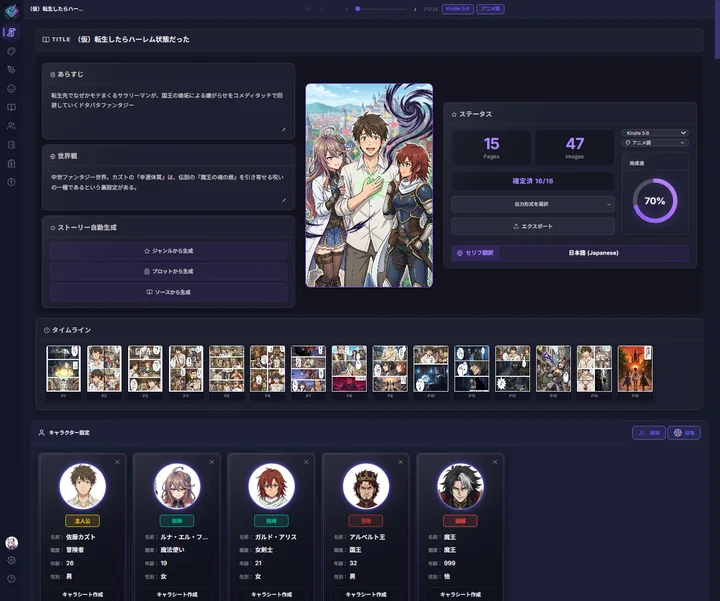This screenshot has height=601, width=720.
Task: Open the cover illustration image
Action: 369,185
